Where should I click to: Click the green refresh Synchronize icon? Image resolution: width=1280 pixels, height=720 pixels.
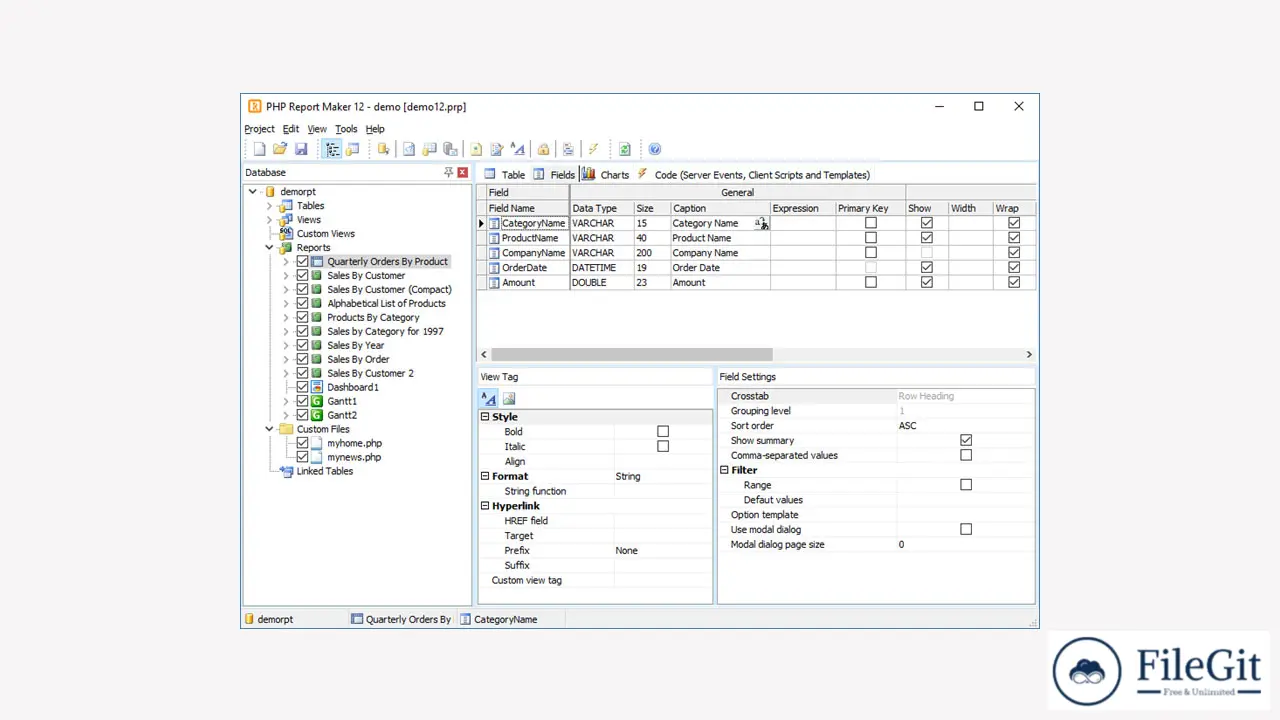[x=624, y=149]
